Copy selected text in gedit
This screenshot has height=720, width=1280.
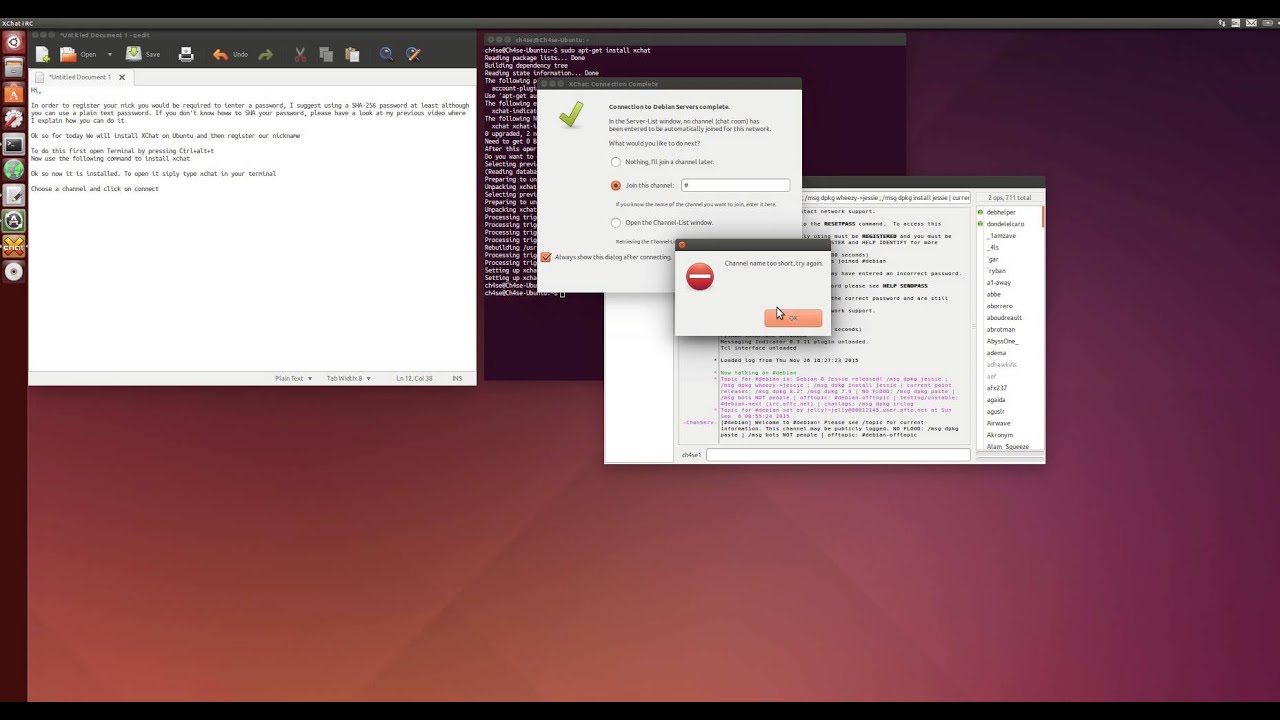coord(326,54)
